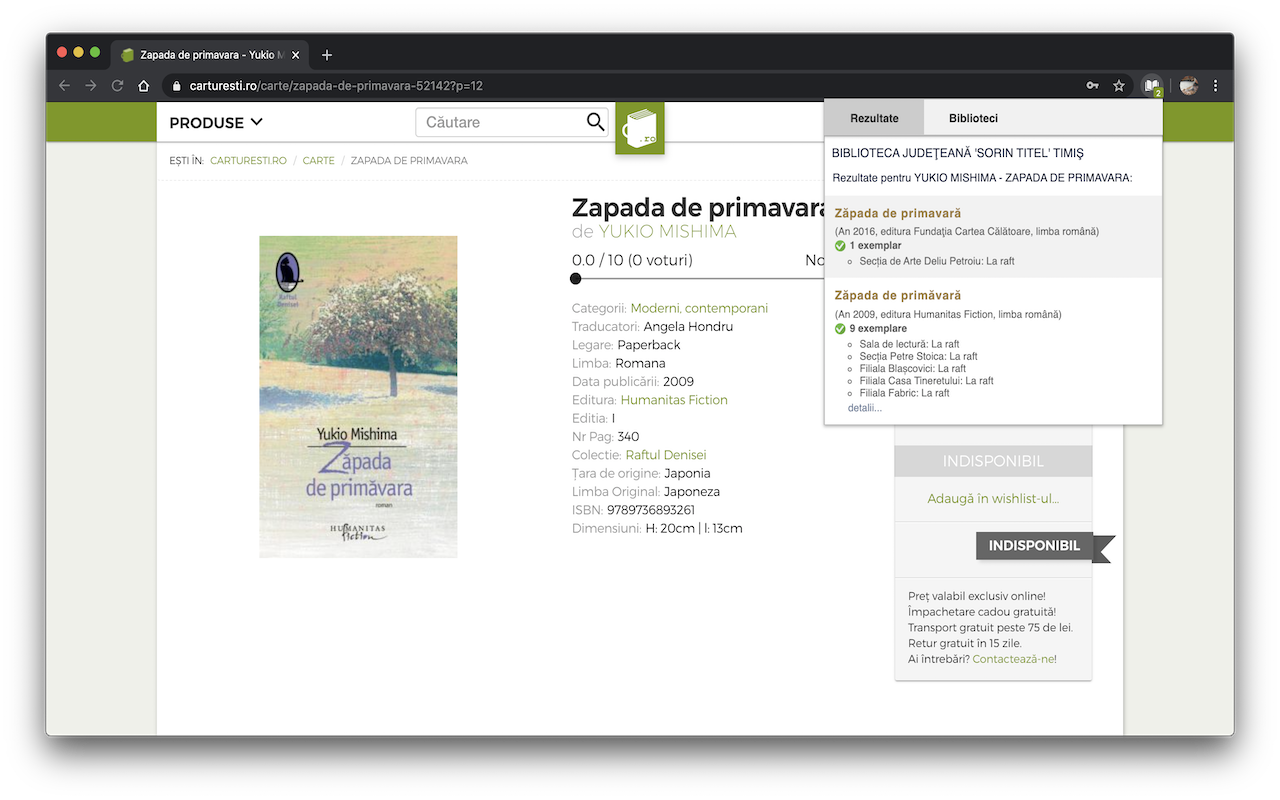
Task: Open the Chrome profile avatar
Action: point(1189,86)
